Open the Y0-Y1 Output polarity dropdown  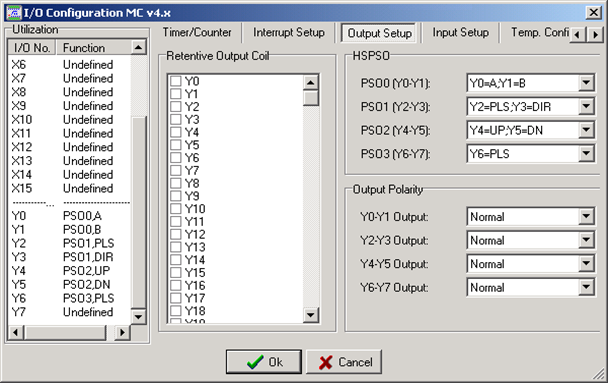586,217
